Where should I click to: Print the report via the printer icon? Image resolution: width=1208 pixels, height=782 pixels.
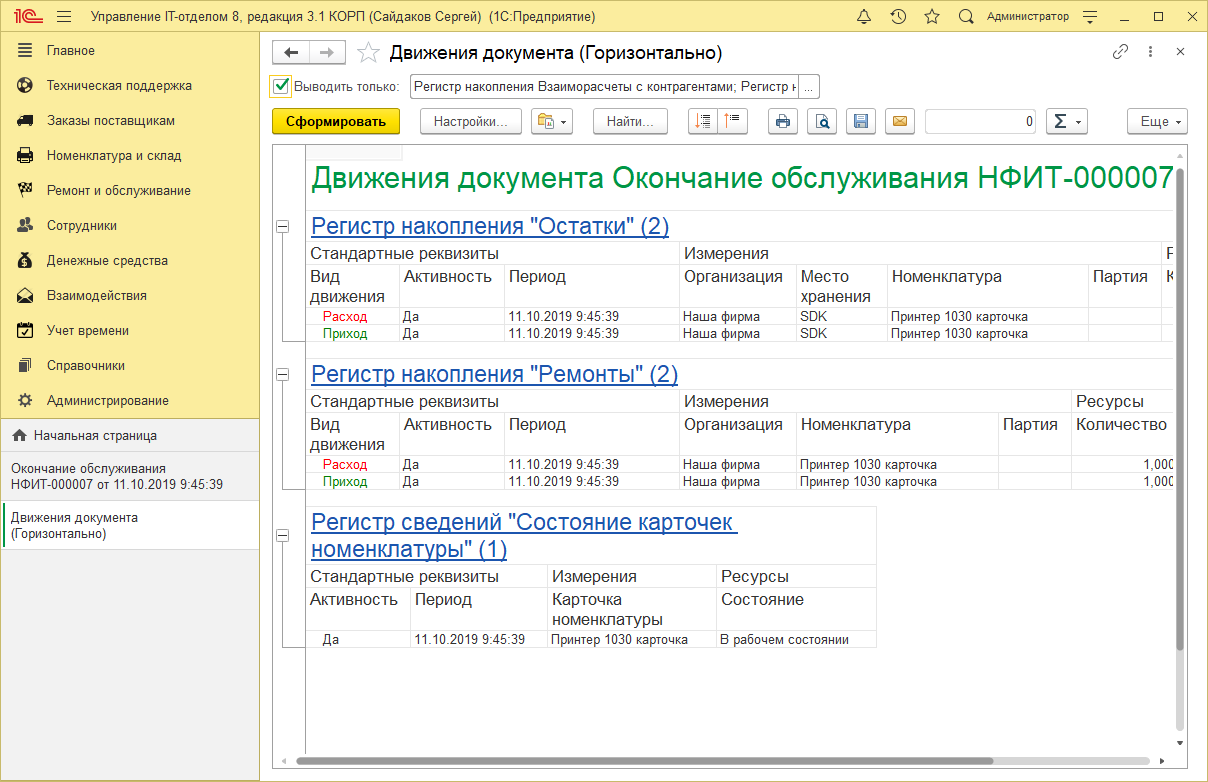tap(783, 121)
